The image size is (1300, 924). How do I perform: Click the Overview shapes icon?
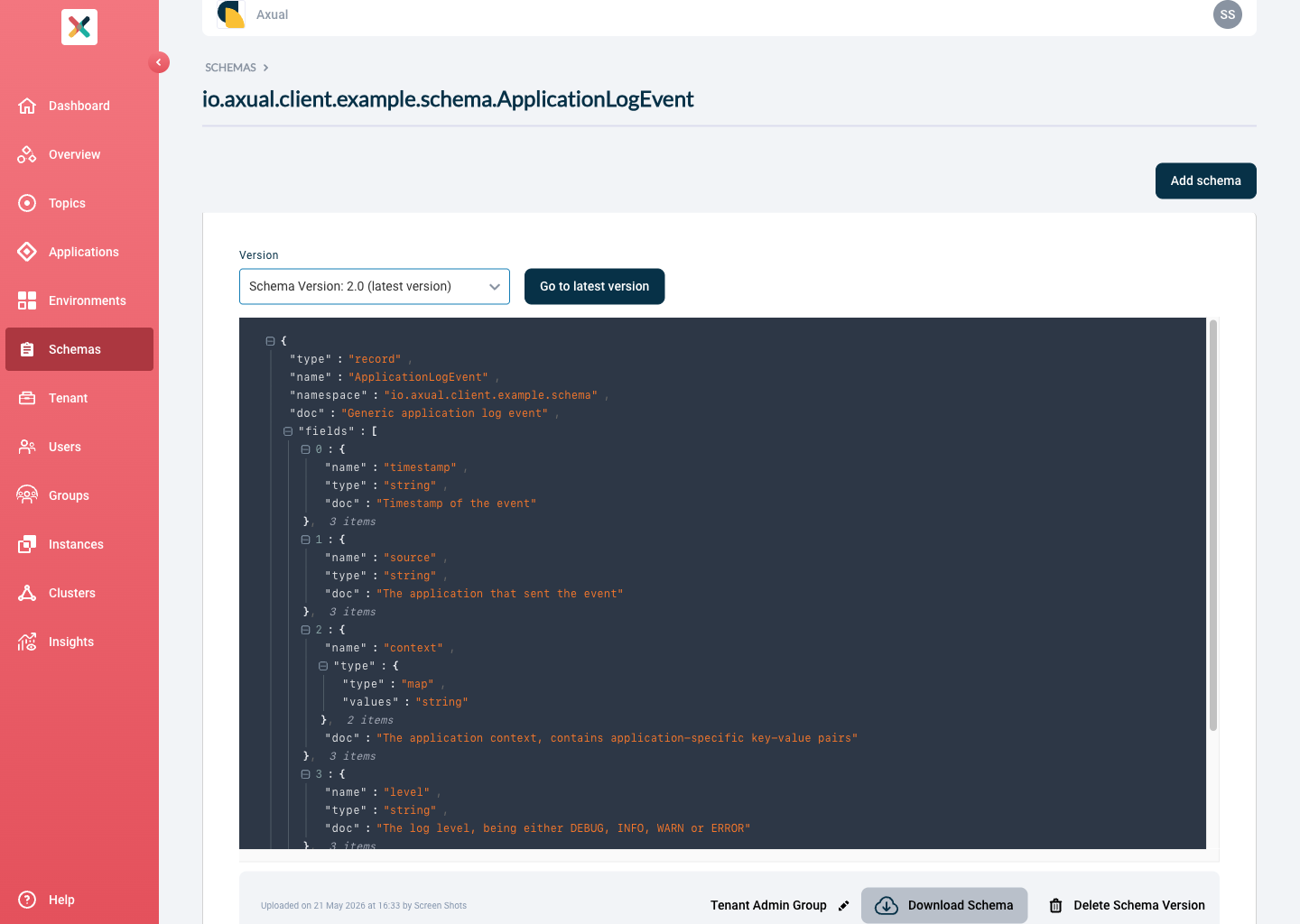(x=27, y=154)
